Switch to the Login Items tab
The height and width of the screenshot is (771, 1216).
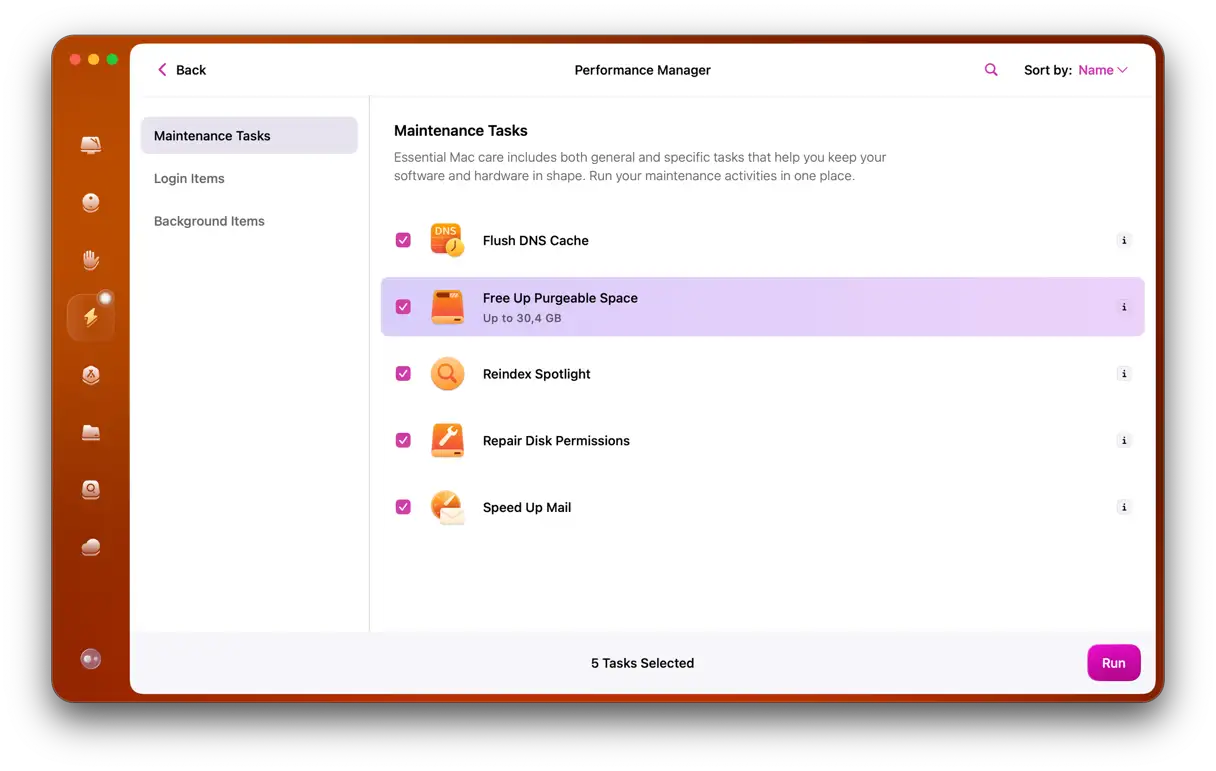(189, 179)
